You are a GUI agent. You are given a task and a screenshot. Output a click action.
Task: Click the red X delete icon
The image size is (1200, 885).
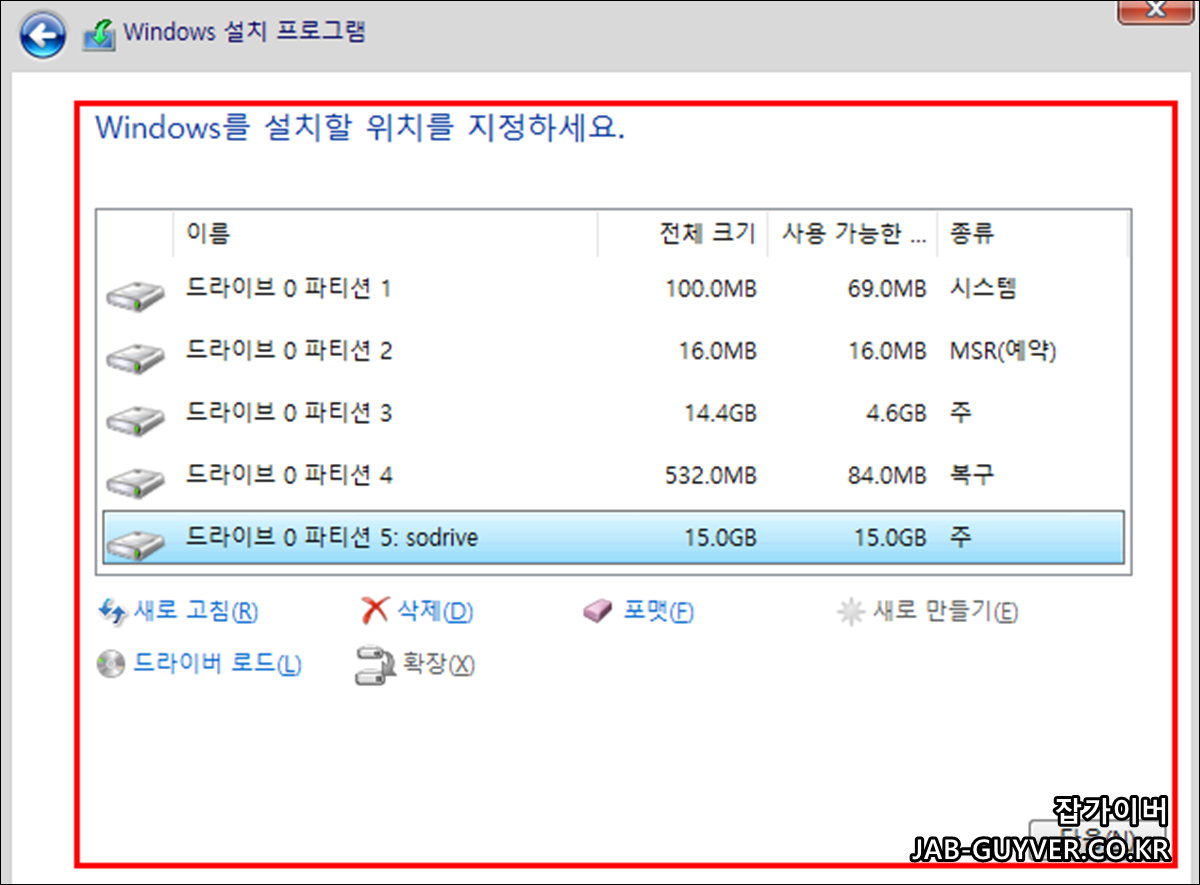point(374,611)
